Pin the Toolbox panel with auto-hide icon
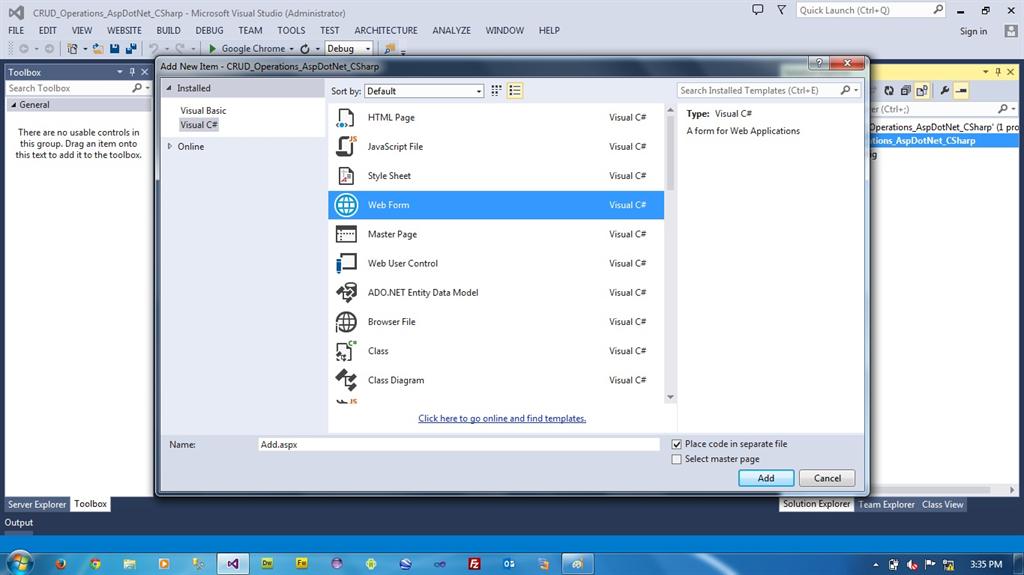 132,72
